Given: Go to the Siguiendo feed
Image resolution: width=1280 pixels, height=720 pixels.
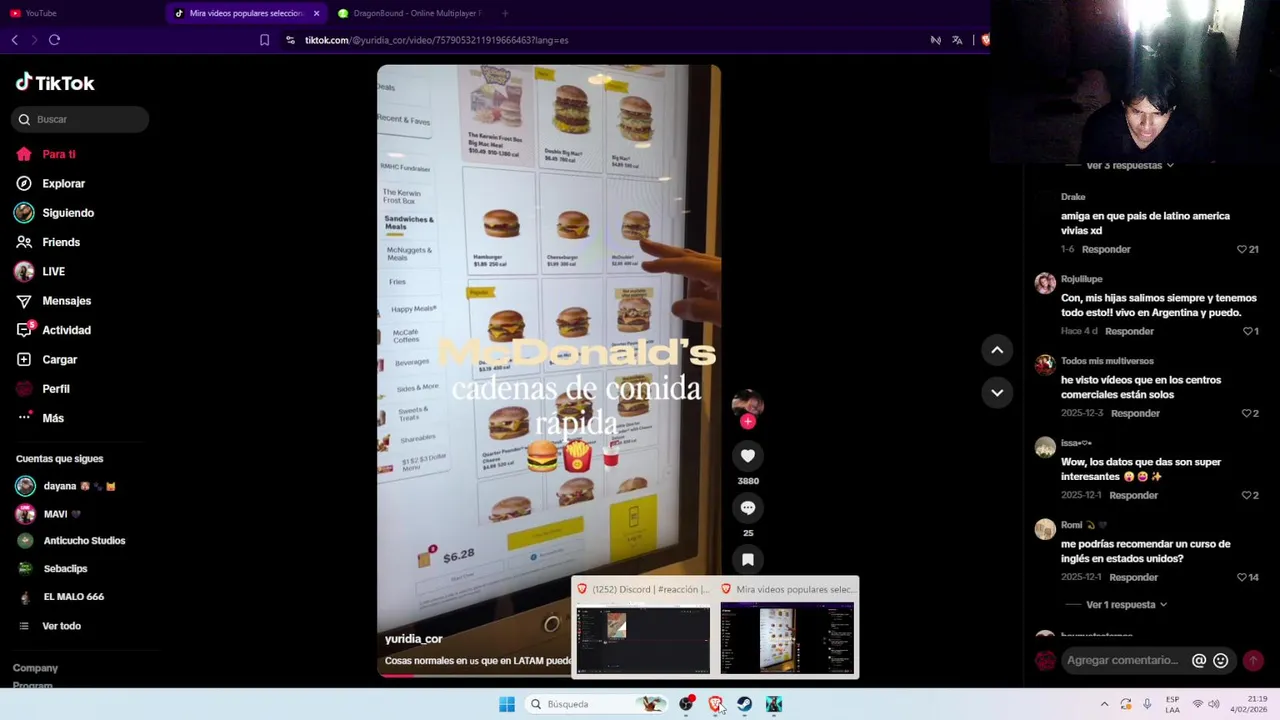Looking at the screenshot, I should [55, 212].
